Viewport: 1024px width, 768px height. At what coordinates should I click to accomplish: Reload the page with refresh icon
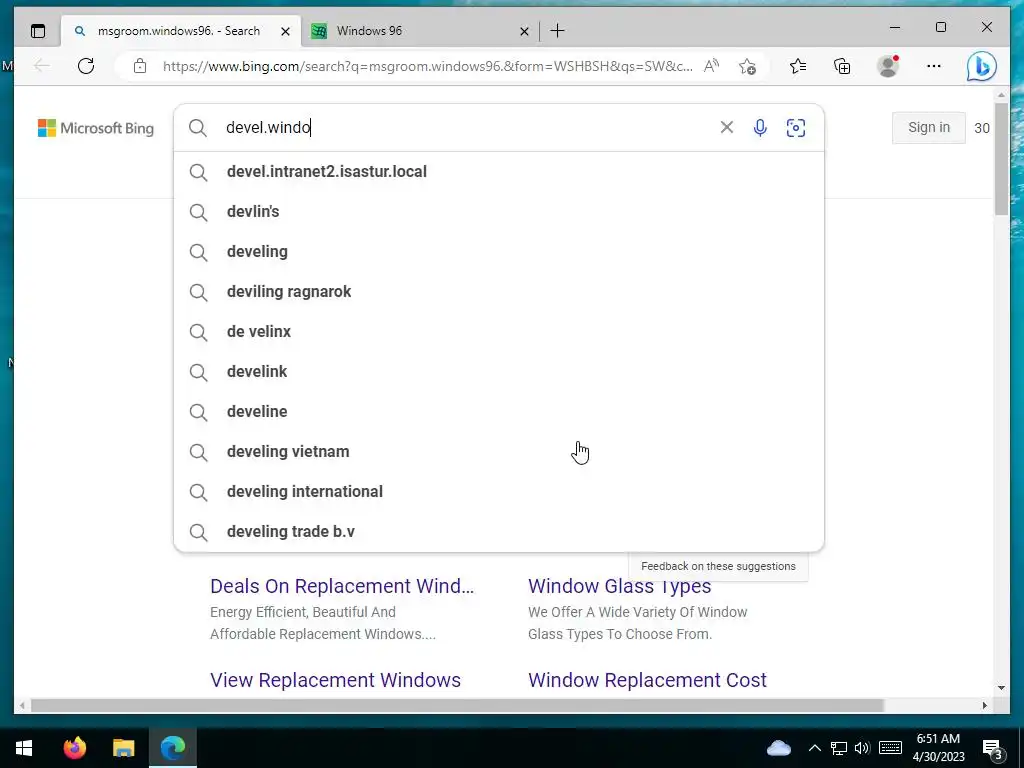tap(86, 66)
